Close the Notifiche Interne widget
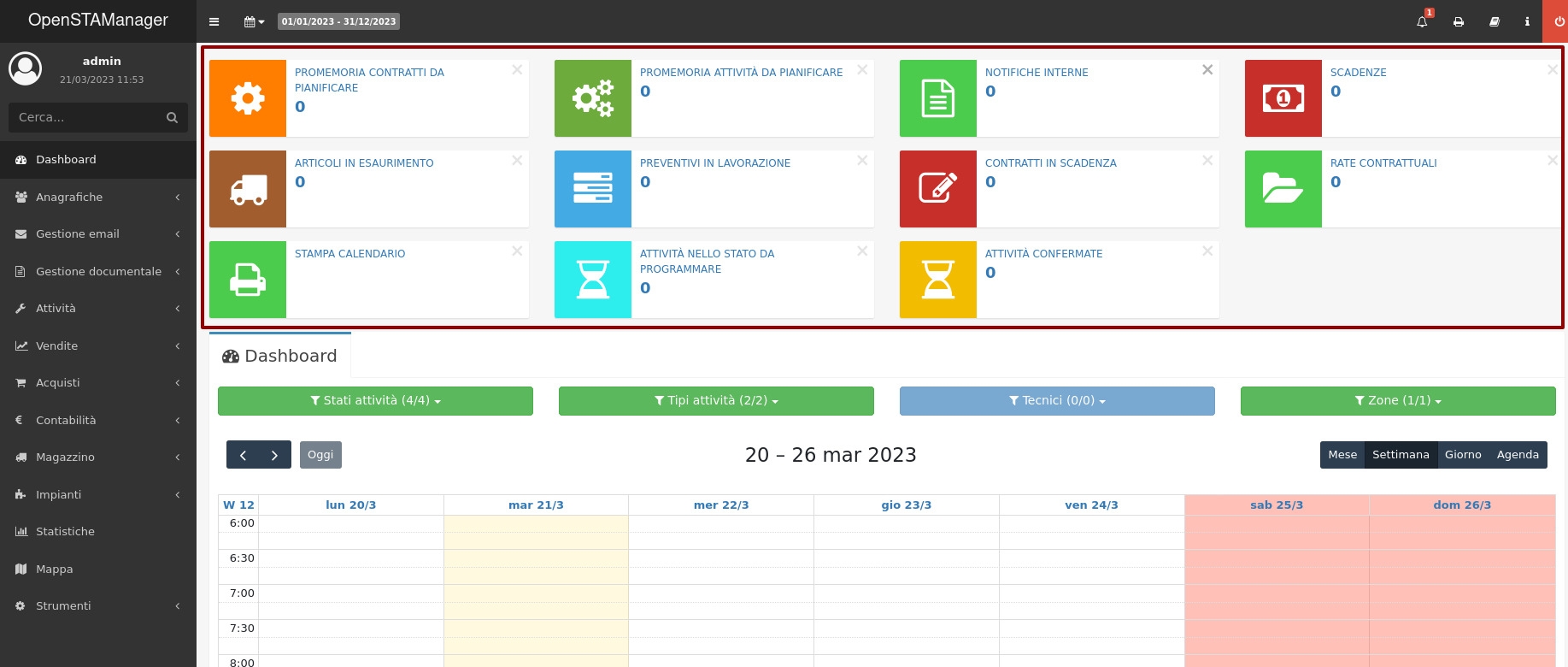Viewport: 1568px width, 667px height. pyautogui.click(x=1207, y=70)
